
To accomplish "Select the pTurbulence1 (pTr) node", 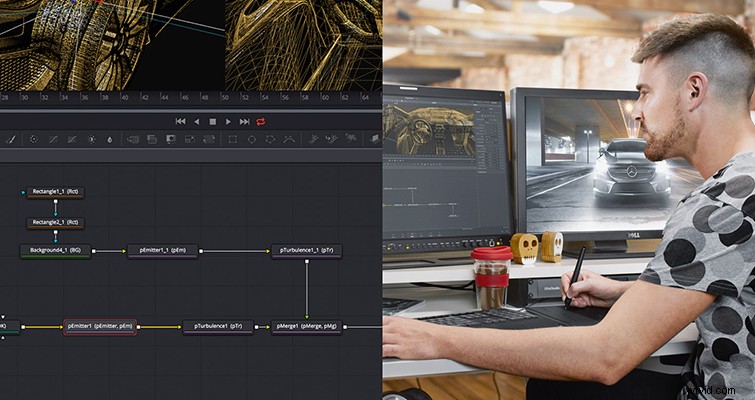I will click(x=218, y=327).
